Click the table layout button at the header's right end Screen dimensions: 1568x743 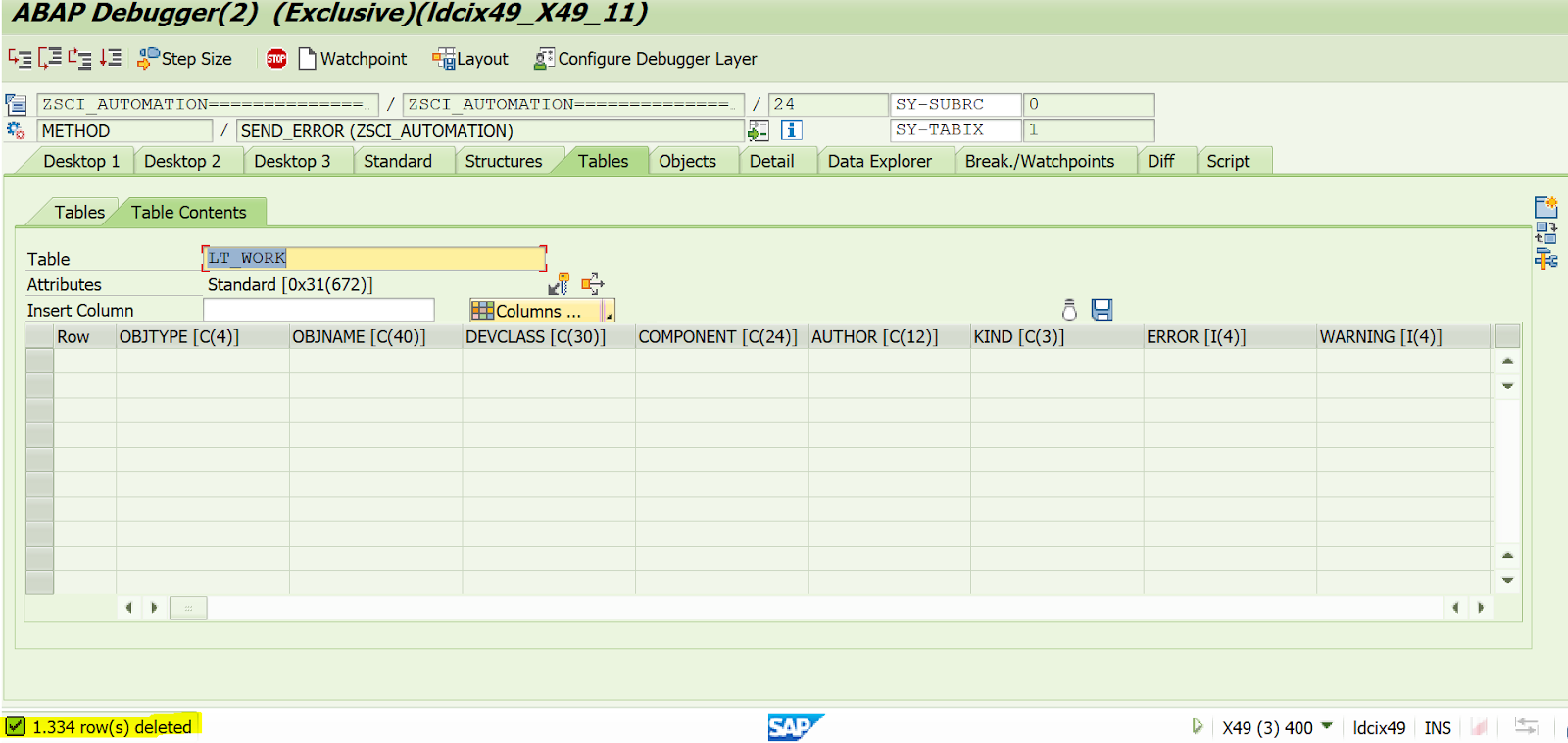(1507, 336)
